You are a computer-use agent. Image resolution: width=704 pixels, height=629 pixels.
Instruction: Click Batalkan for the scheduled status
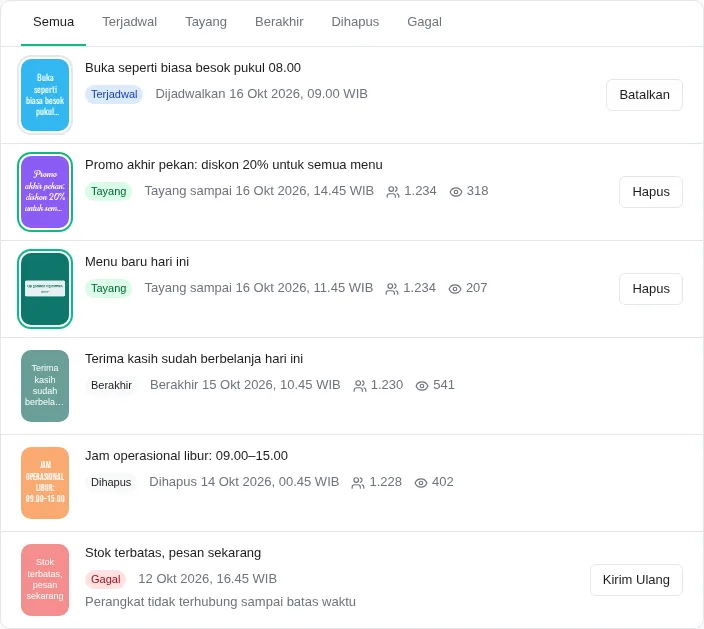[644, 95]
